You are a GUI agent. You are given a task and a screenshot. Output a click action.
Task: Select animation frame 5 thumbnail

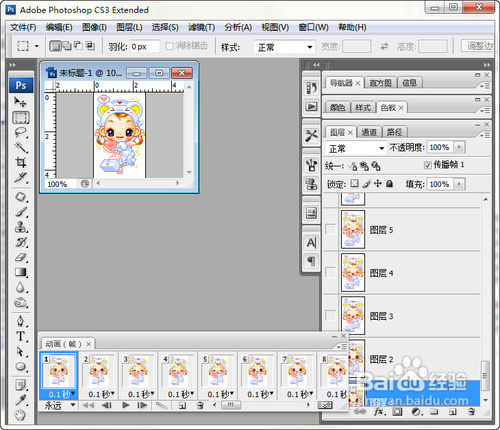[217, 371]
